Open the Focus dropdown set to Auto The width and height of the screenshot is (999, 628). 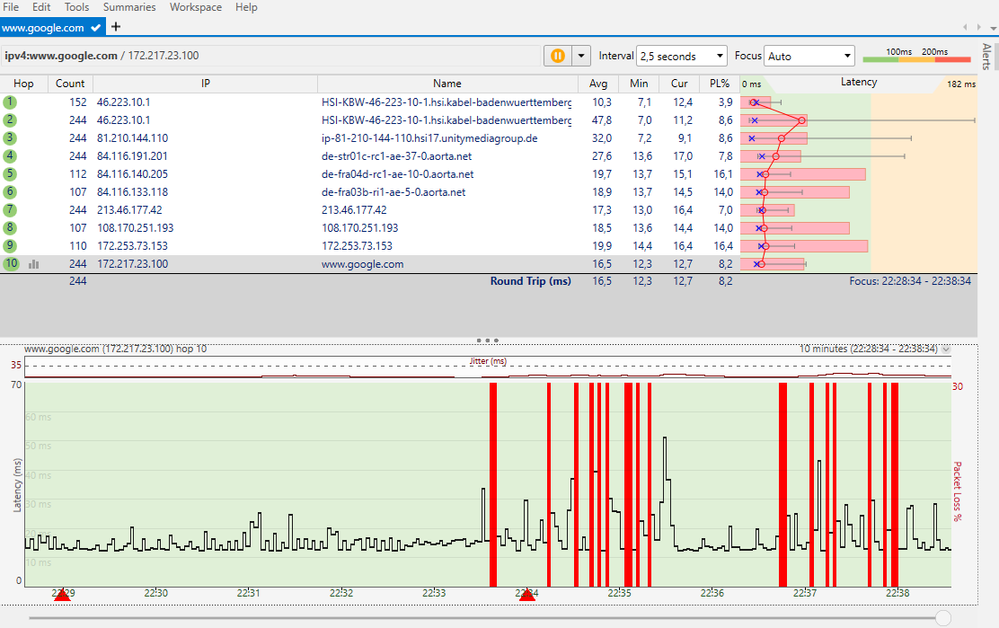pyautogui.click(x=809, y=56)
